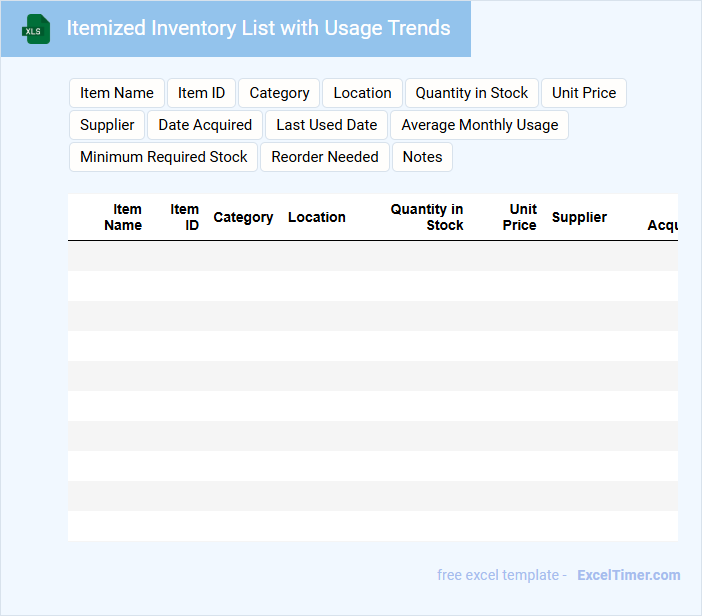Select the Quantity in Stock tag
Screen dimensions: 702x616
pyautogui.click(x=471, y=93)
